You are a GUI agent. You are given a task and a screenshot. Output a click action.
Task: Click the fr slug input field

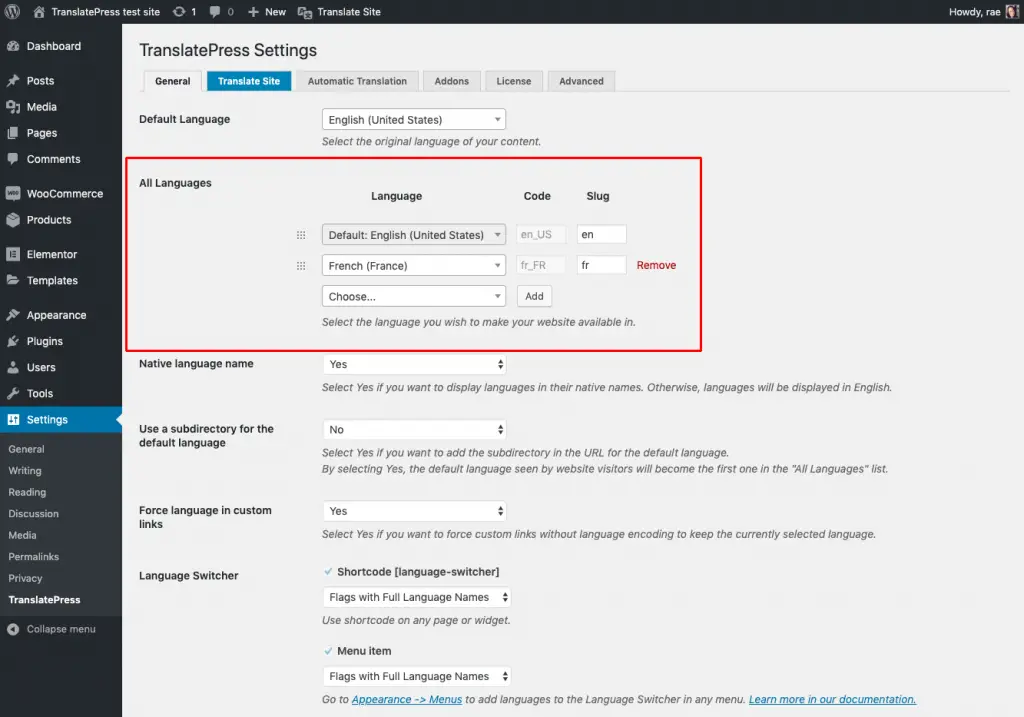tap(601, 265)
